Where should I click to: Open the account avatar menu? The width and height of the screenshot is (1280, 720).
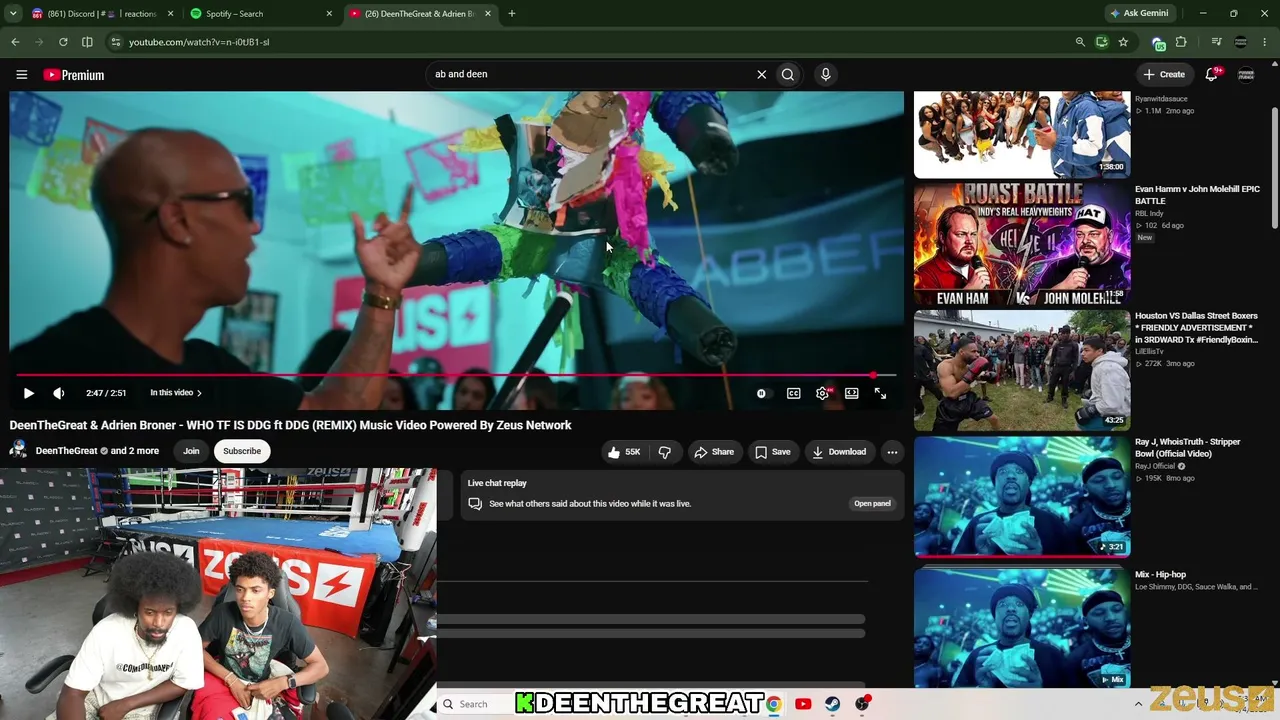1246,74
